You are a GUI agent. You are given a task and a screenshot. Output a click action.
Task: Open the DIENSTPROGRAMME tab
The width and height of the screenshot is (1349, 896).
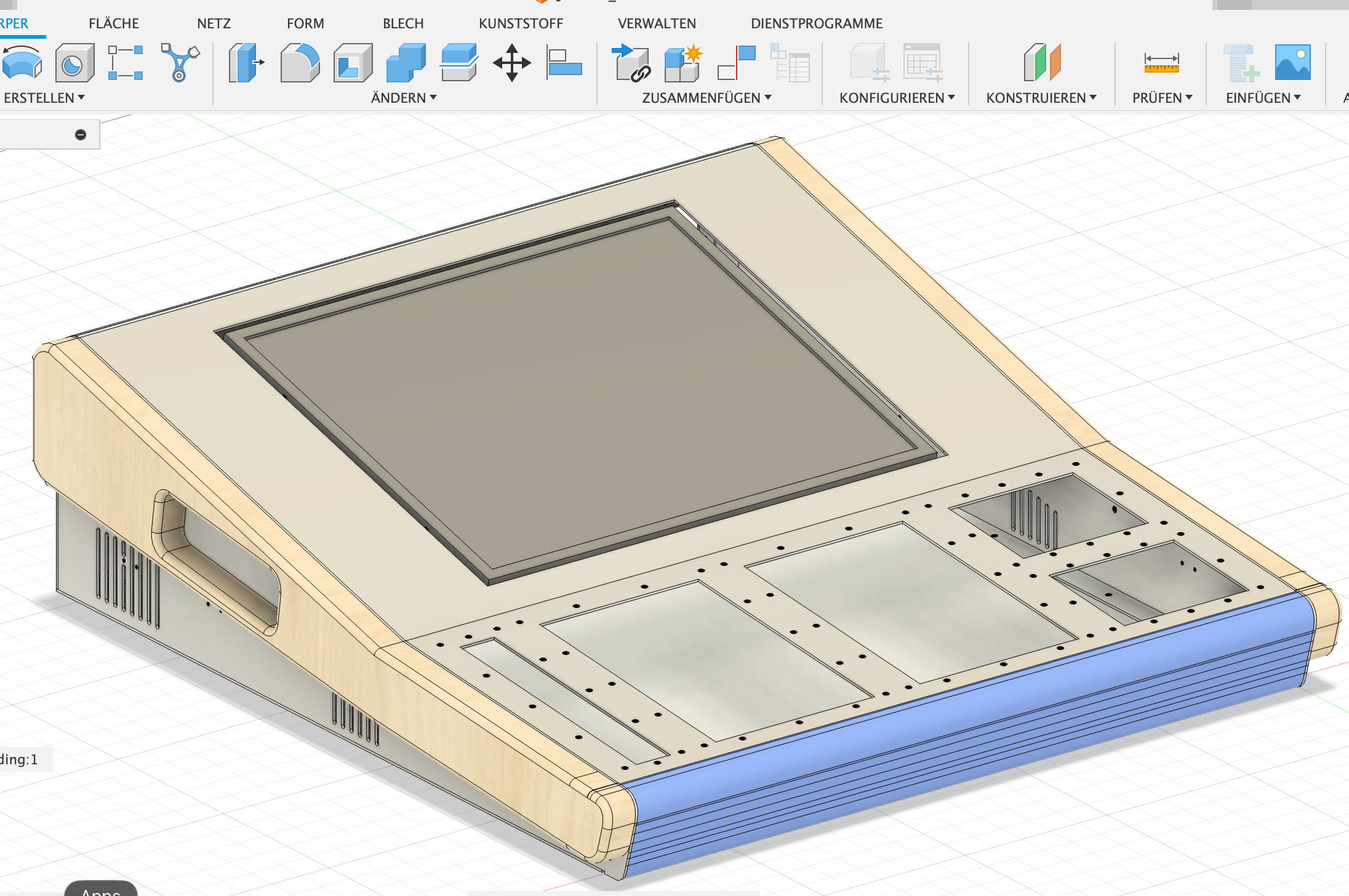pyautogui.click(x=816, y=23)
